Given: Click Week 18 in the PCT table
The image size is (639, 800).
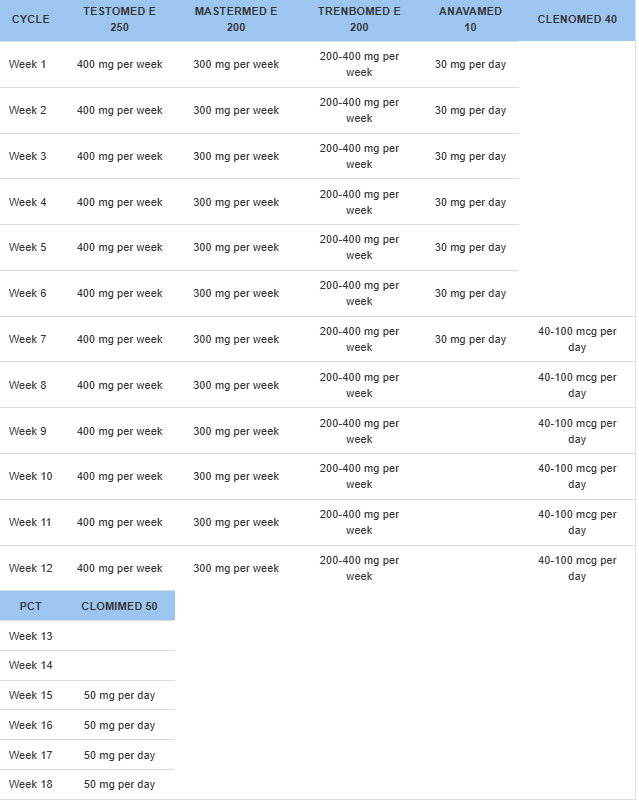Looking at the screenshot, I should click(31, 784).
